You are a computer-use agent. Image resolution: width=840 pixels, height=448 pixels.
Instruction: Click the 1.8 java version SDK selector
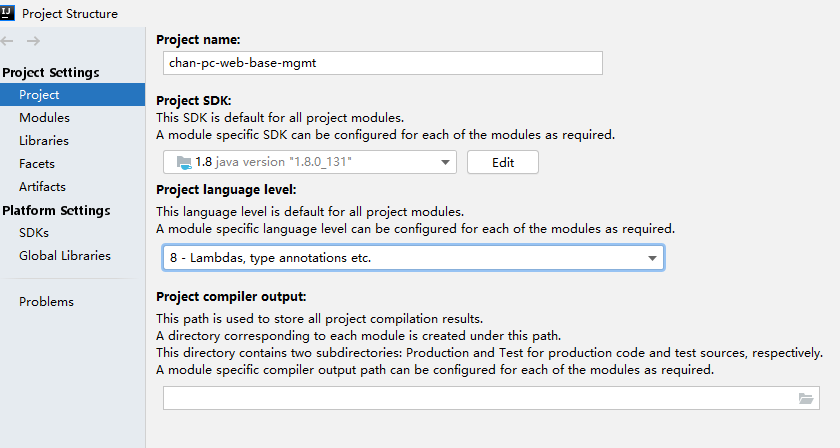pos(310,162)
